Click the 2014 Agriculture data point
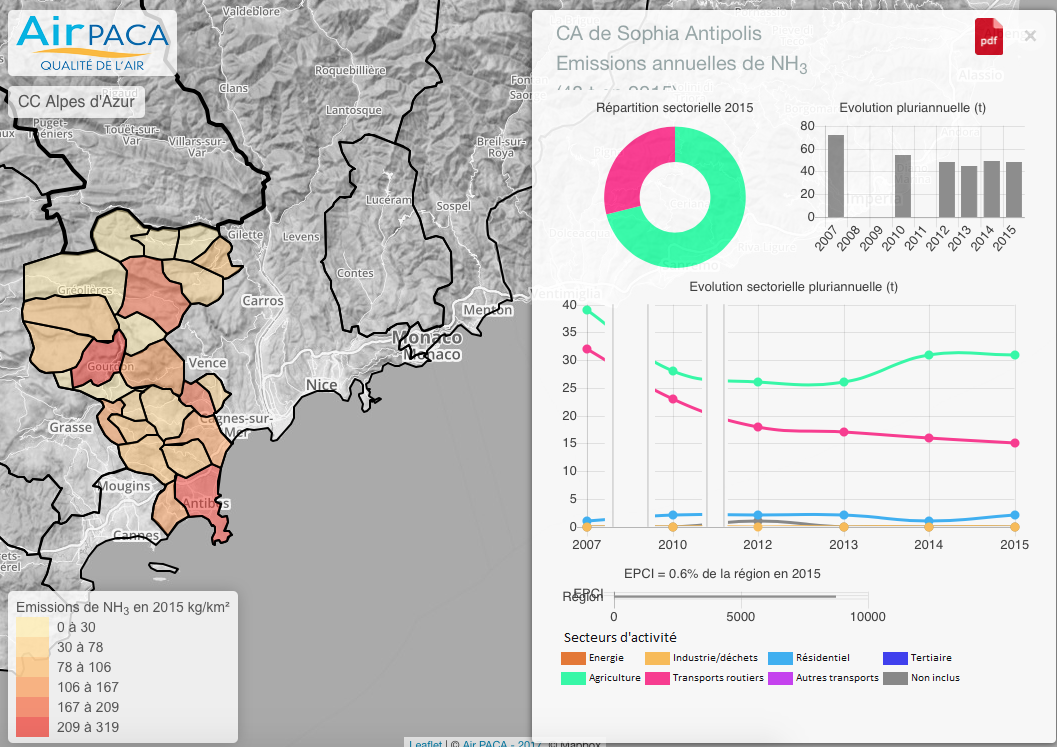Screen dimensions: 1057x747 [x=929, y=355]
